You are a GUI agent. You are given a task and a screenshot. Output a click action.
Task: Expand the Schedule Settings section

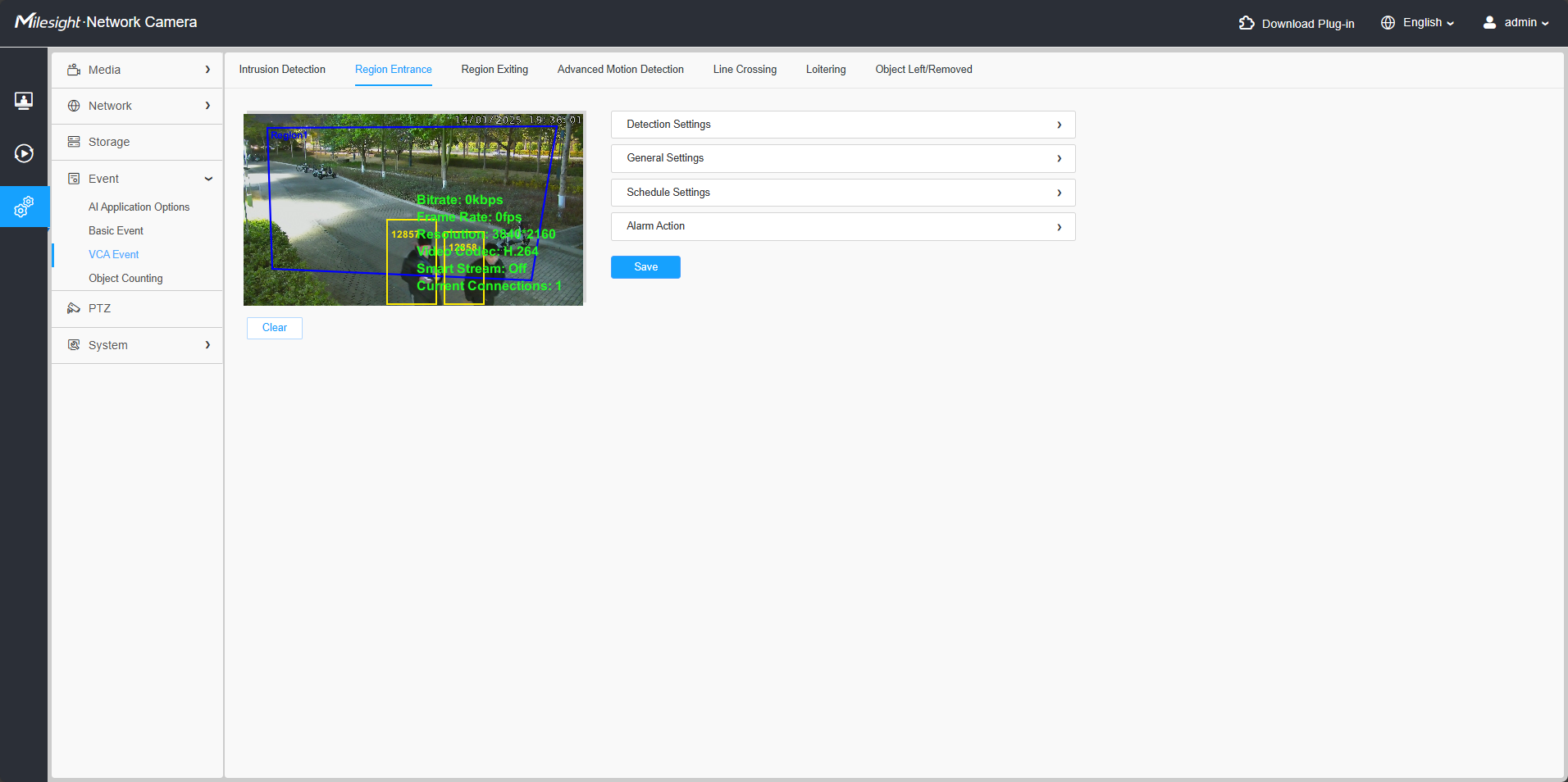point(842,193)
